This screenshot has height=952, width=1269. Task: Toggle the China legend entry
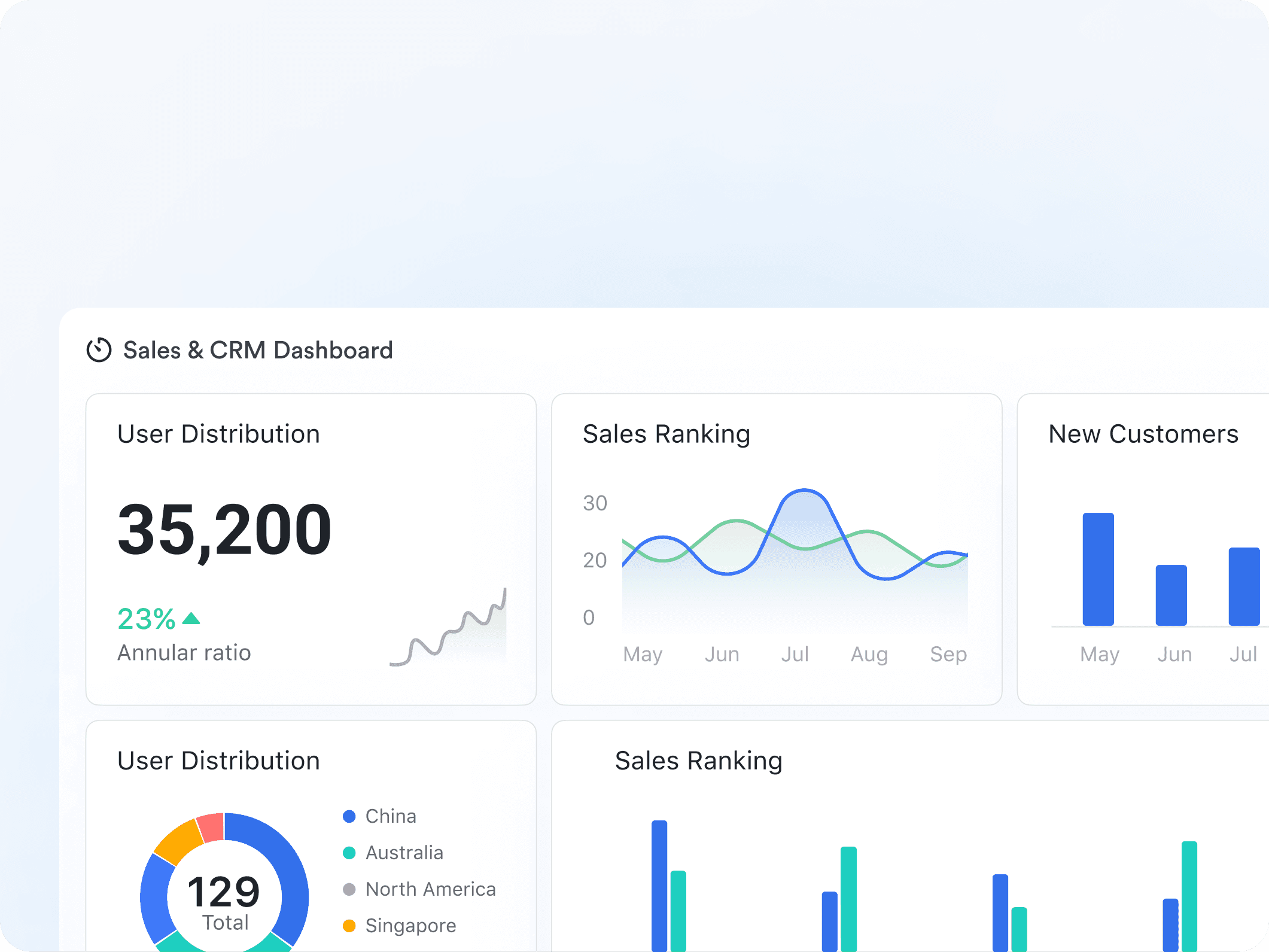(x=390, y=816)
